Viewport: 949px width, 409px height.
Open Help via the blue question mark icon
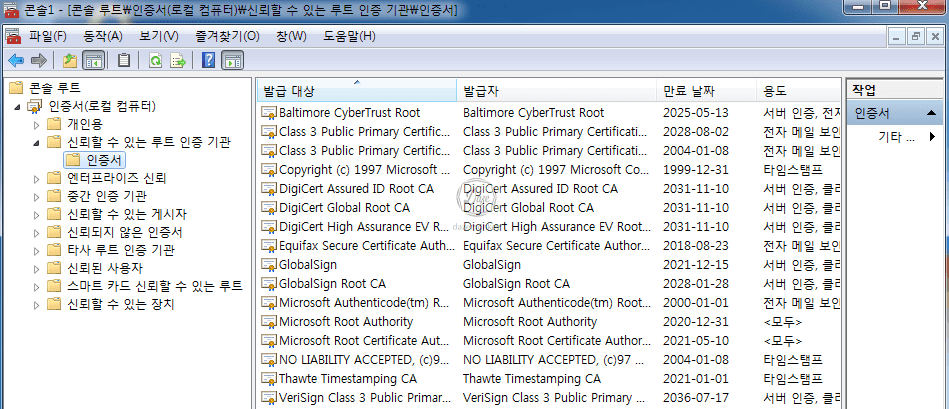point(209,61)
